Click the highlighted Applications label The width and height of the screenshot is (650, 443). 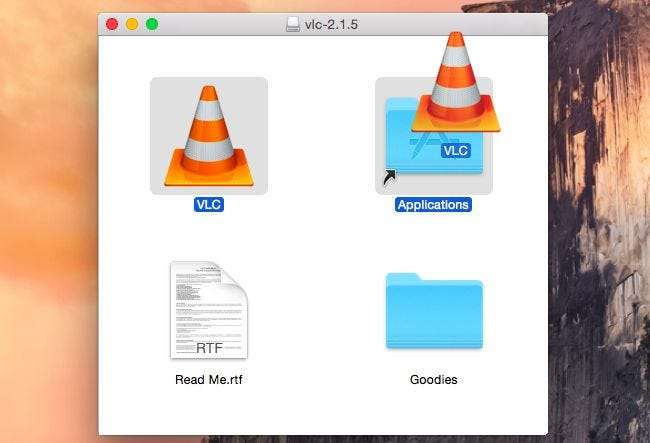pyautogui.click(x=433, y=205)
